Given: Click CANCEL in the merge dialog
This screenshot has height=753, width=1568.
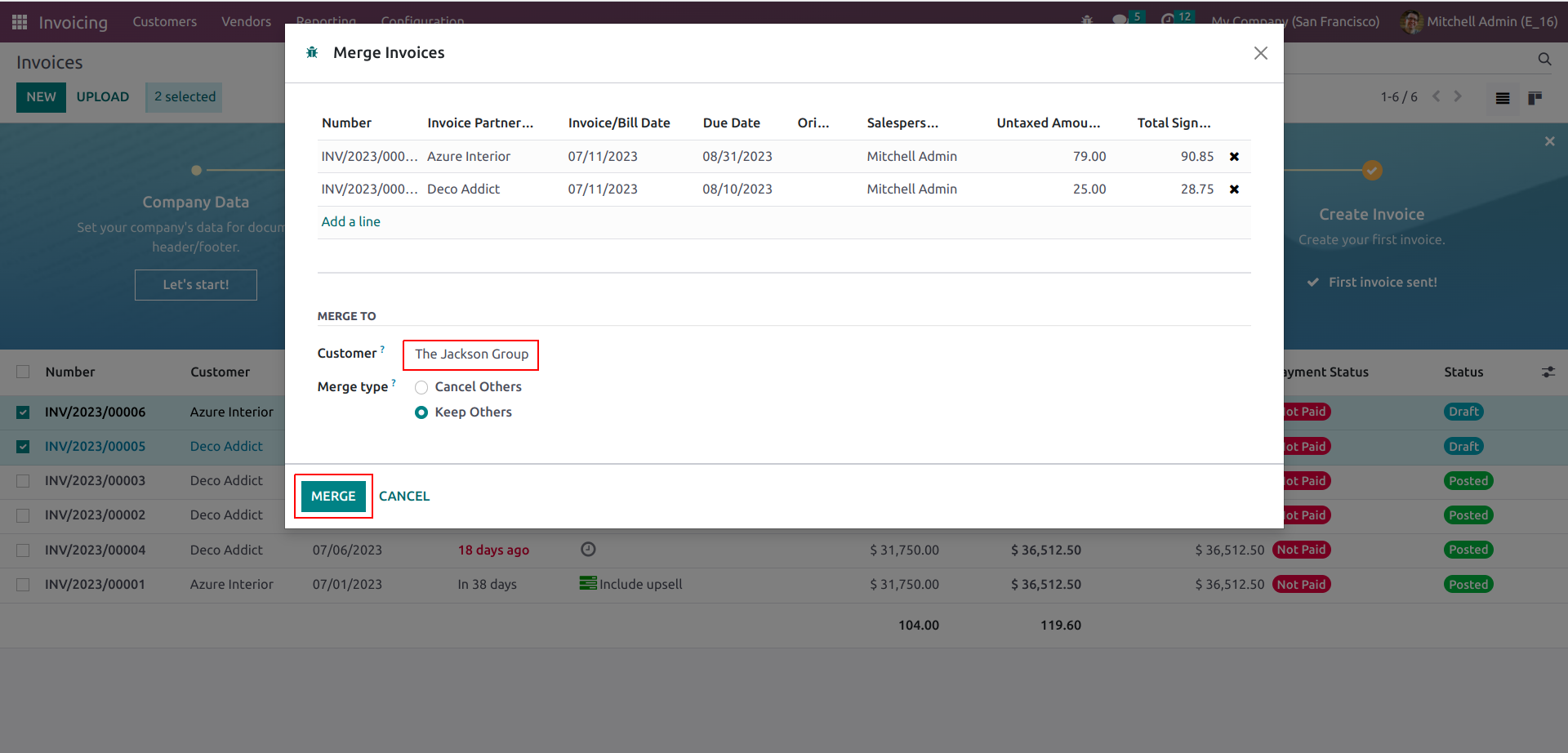Looking at the screenshot, I should [404, 497].
